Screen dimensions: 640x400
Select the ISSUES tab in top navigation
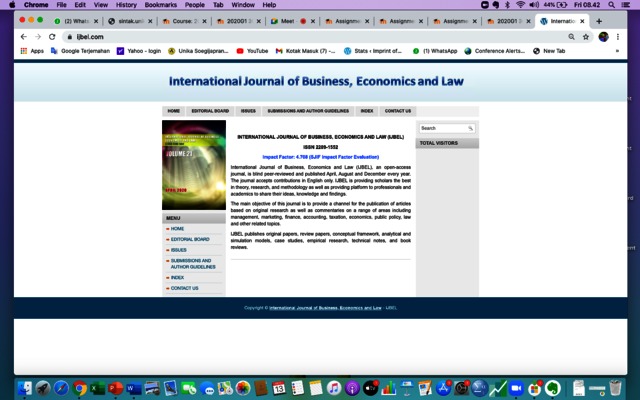(x=248, y=111)
